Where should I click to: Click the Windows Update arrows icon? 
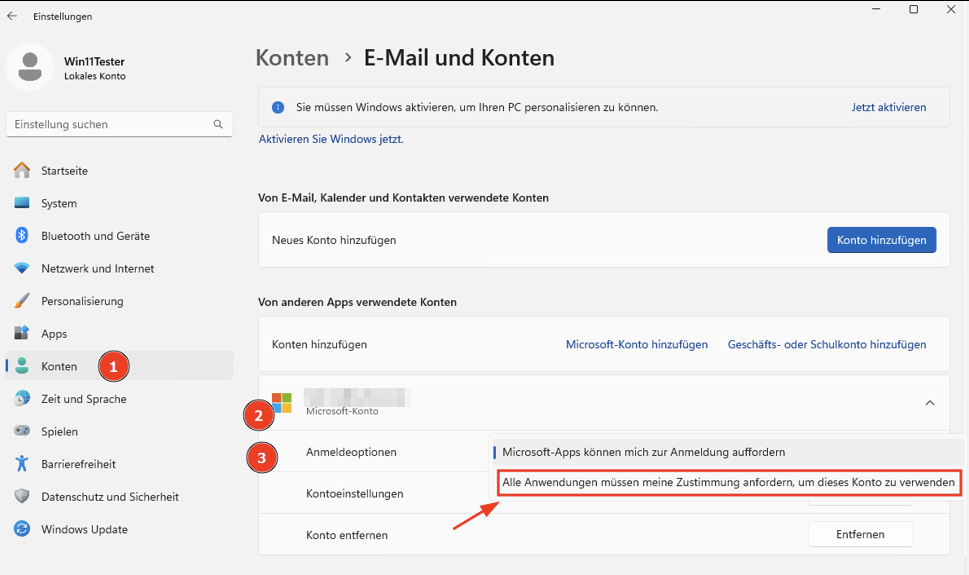coord(22,529)
